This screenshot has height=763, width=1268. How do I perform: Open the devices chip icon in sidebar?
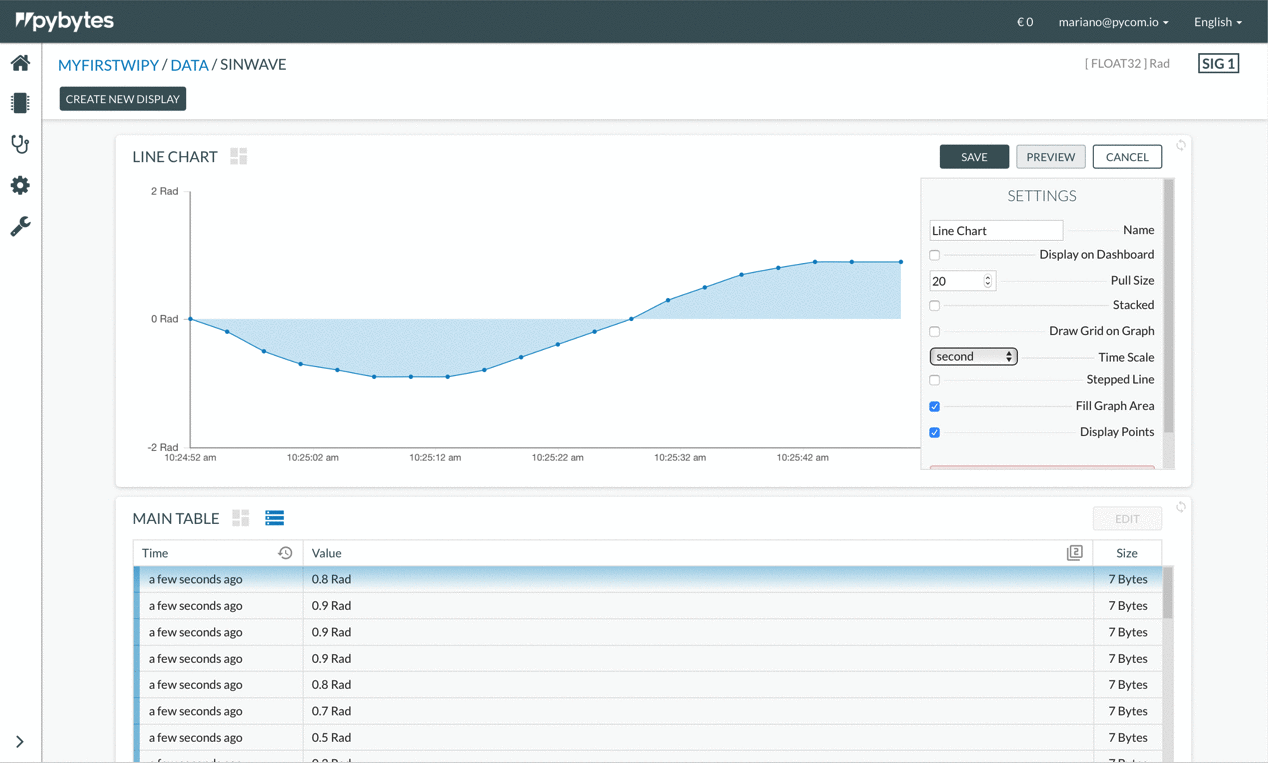point(20,103)
